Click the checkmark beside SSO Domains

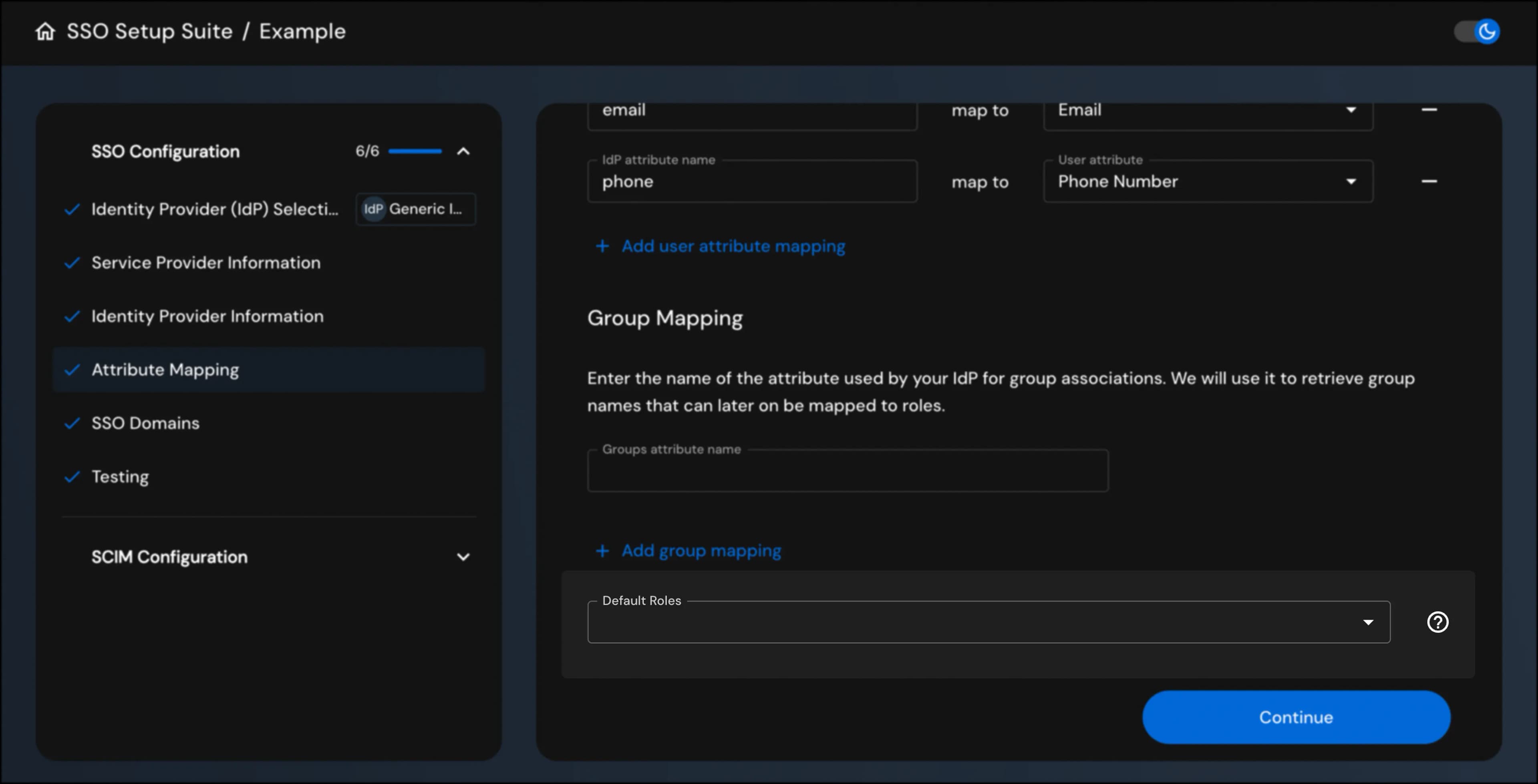[x=72, y=423]
